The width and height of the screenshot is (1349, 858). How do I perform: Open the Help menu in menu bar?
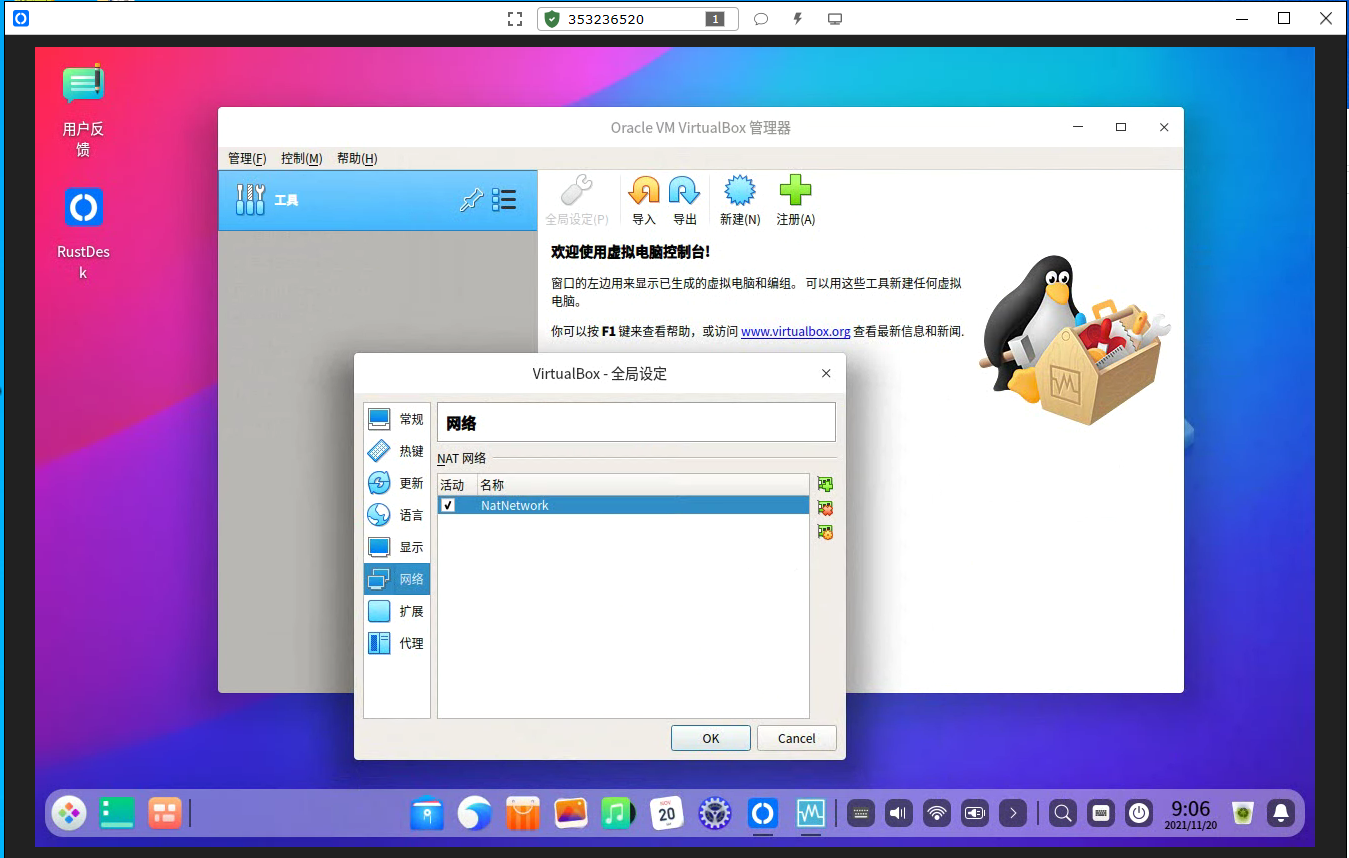click(x=357, y=159)
